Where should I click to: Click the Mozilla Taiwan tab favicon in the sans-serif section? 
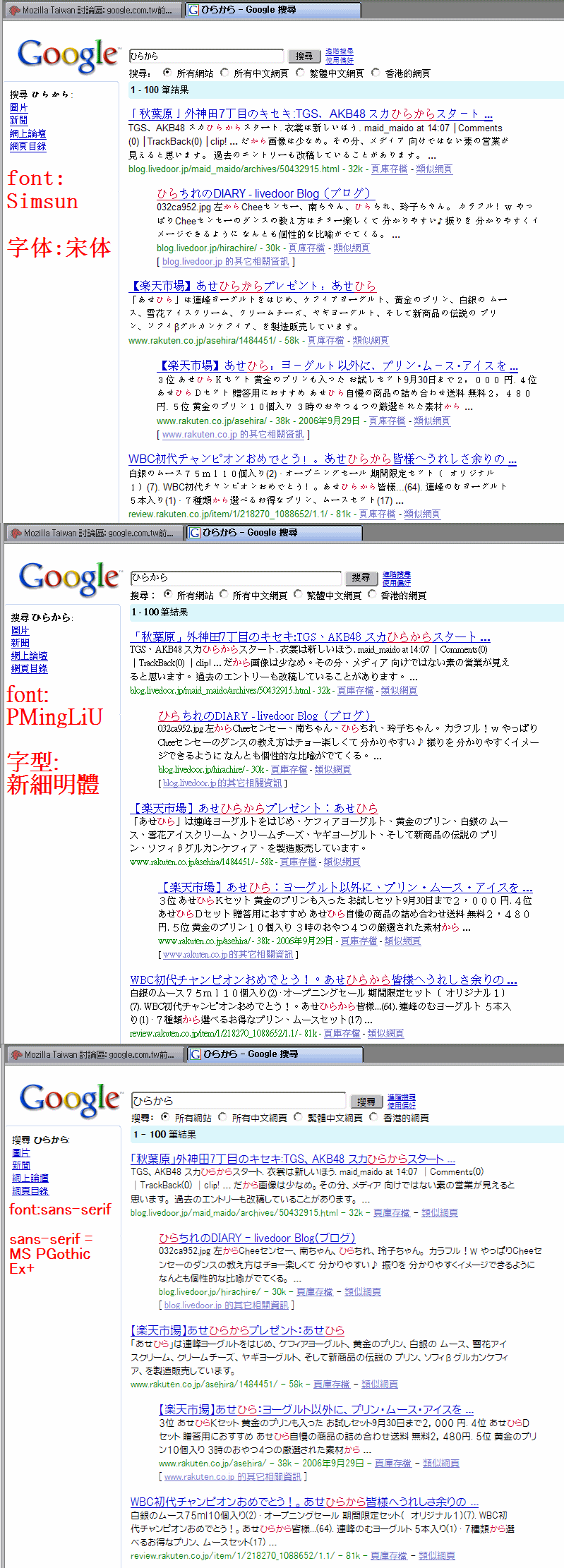[x=16, y=1054]
